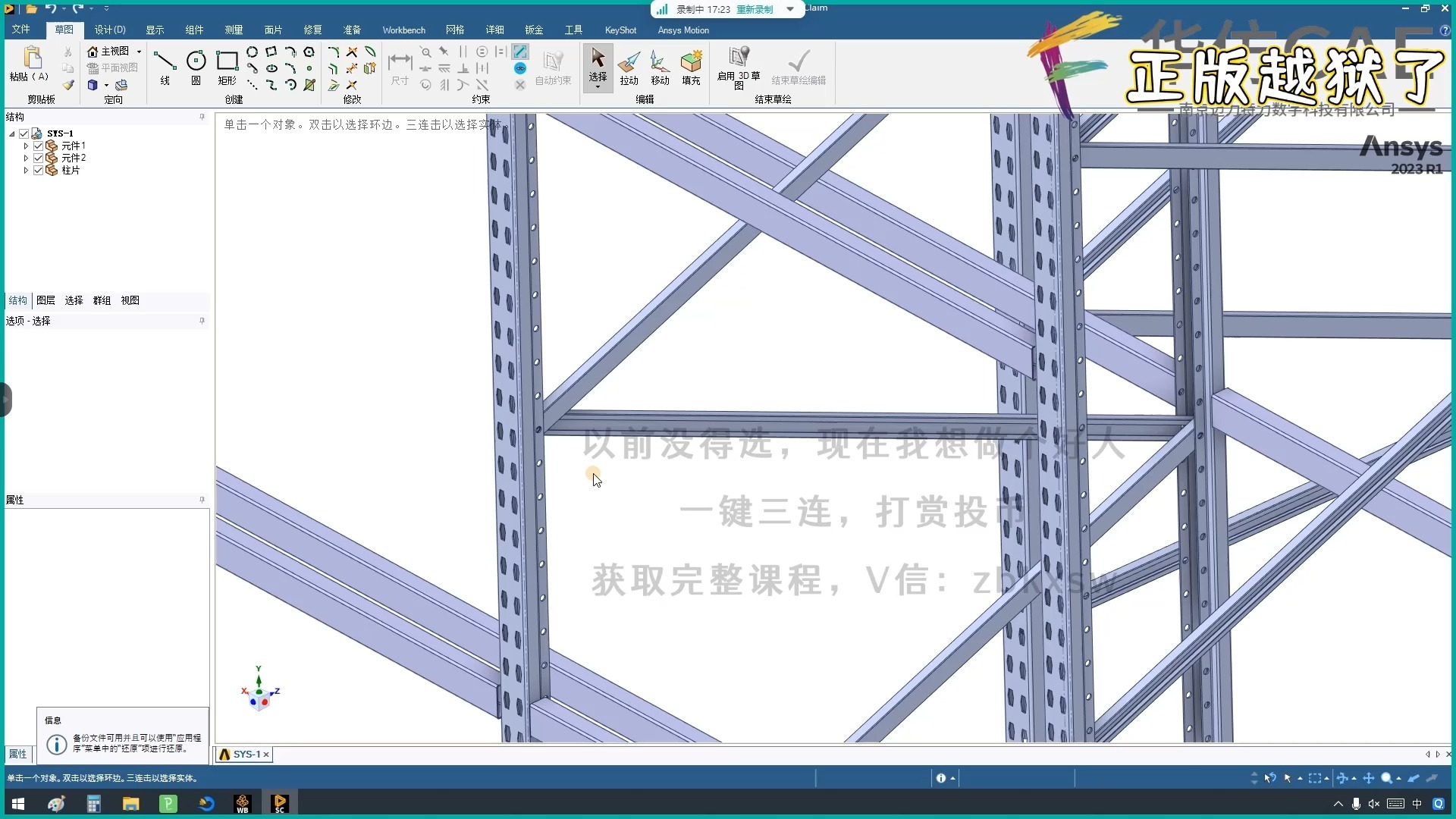1456x819 pixels.
Task: Switch to the 图层 panel tab
Action: pos(45,300)
